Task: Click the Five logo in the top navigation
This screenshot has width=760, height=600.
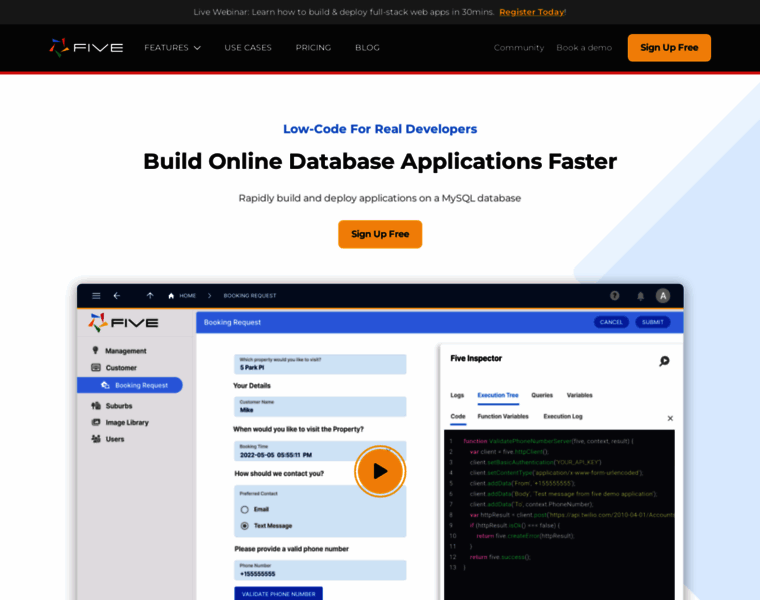Action: tap(86, 47)
